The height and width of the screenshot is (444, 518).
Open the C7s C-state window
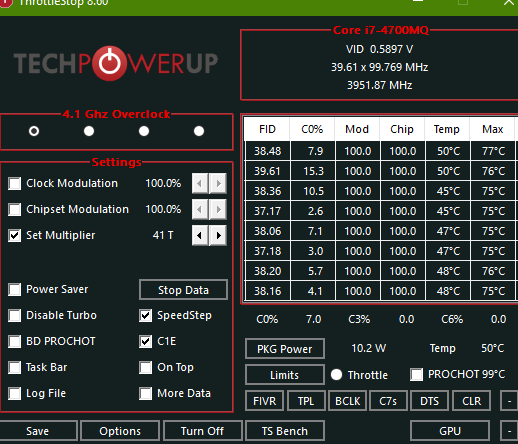388,401
